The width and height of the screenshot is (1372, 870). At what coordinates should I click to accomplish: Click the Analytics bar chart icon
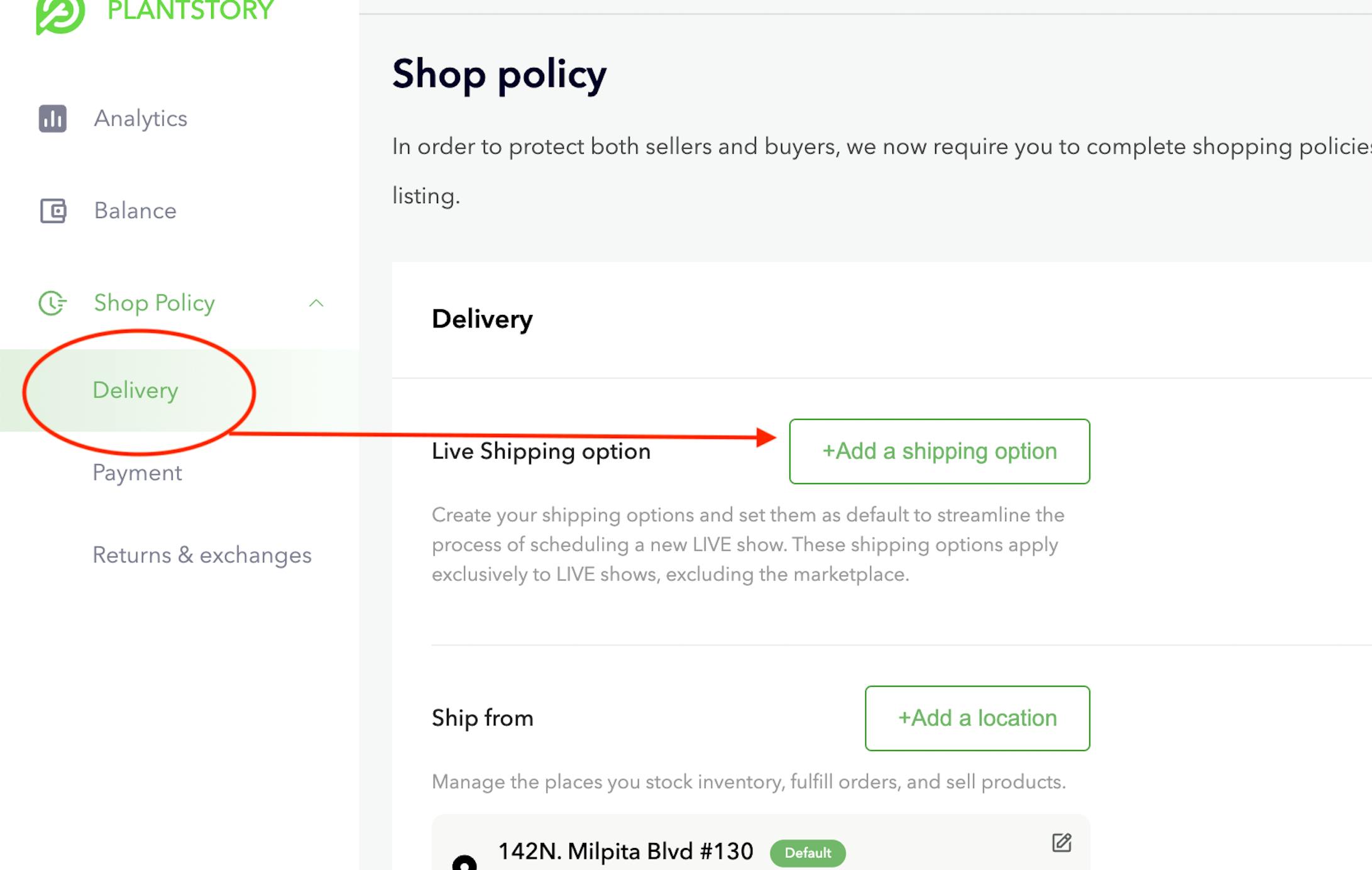(53, 119)
